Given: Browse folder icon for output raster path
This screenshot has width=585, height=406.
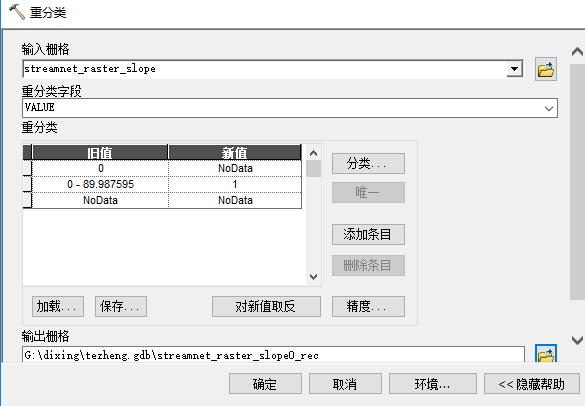Looking at the screenshot, I should pos(546,353).
